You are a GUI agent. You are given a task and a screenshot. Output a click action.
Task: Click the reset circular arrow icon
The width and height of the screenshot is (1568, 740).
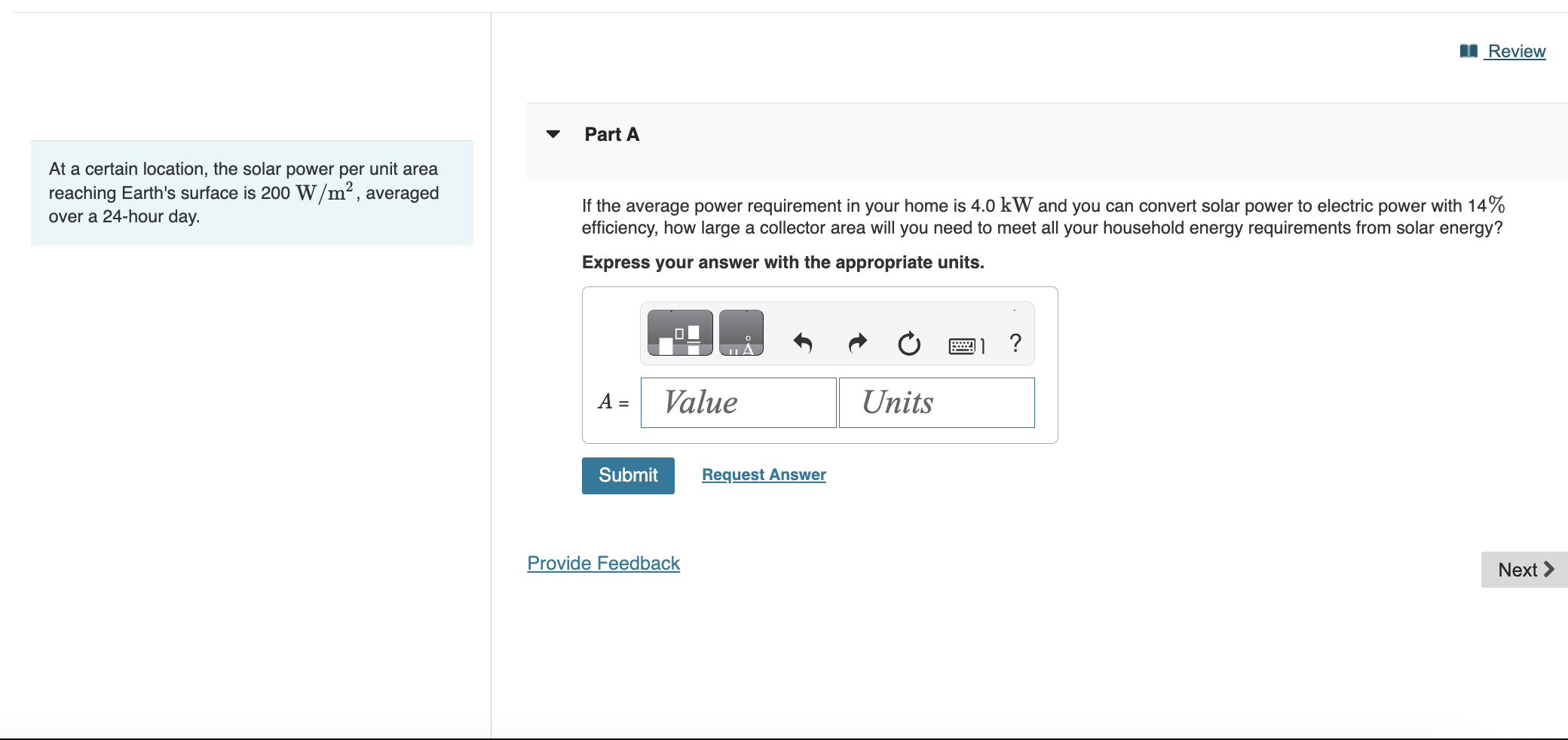pos(909,344)
